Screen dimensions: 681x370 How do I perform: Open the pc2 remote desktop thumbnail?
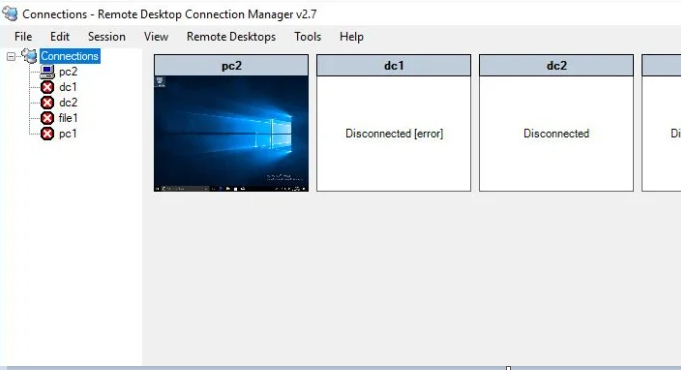[x=231, y=133]
